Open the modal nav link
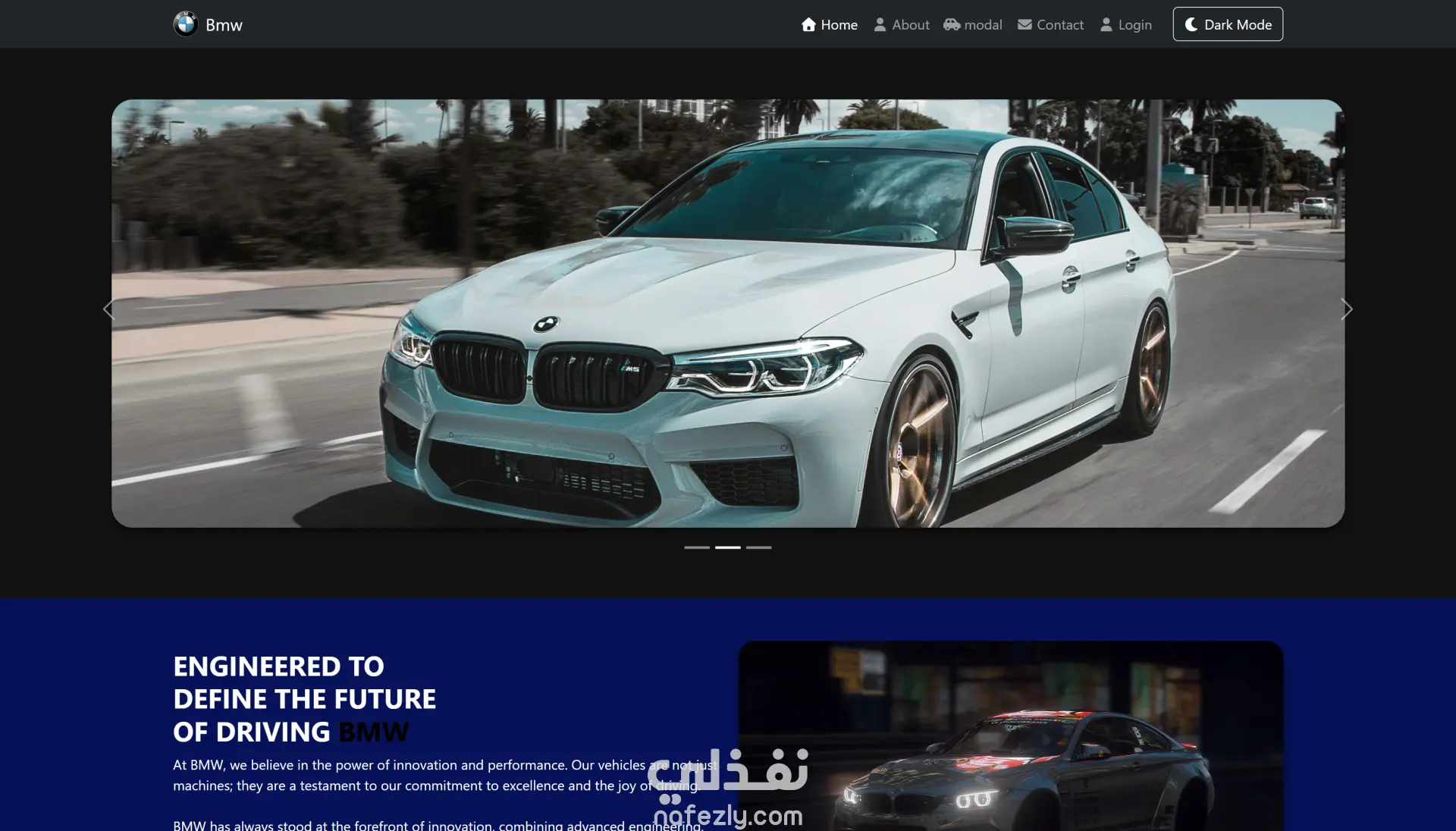 [x=983, y=25]
